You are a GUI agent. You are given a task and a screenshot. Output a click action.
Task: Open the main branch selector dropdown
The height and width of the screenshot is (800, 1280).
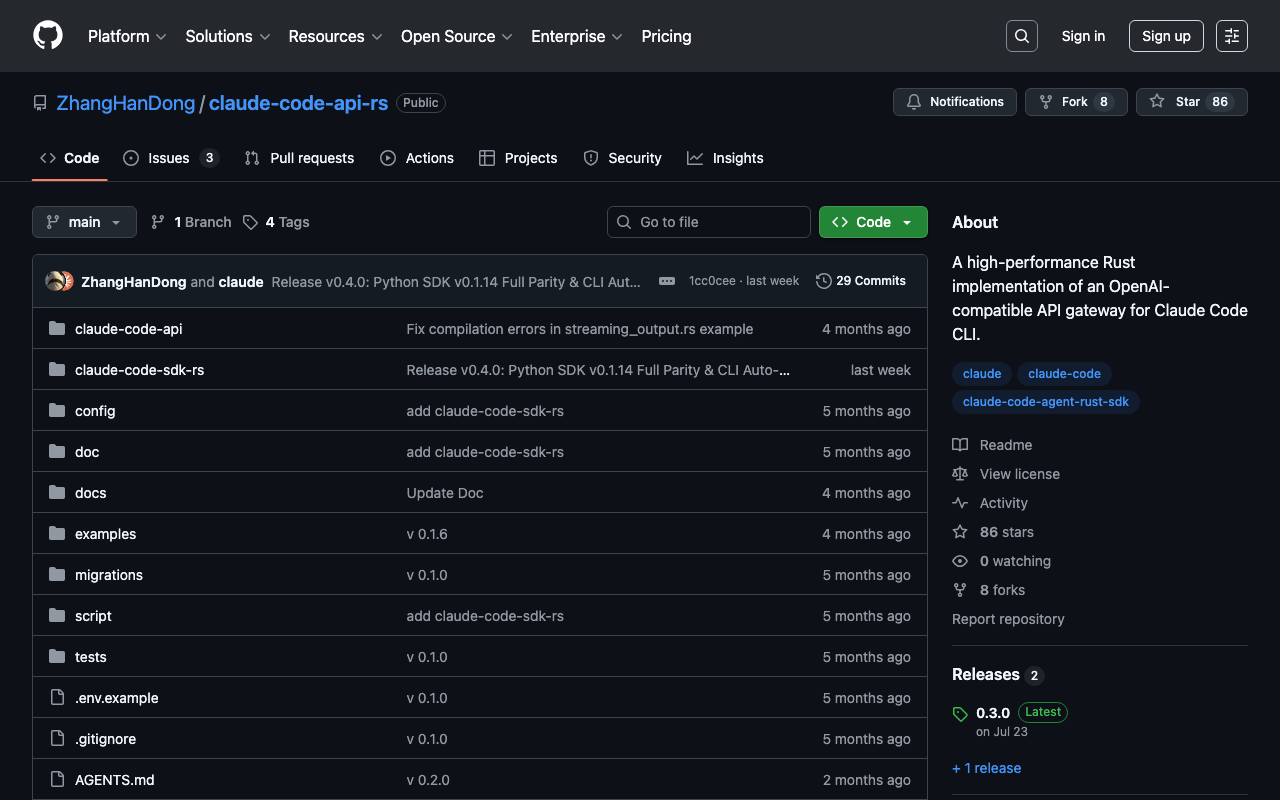[84, 222]
